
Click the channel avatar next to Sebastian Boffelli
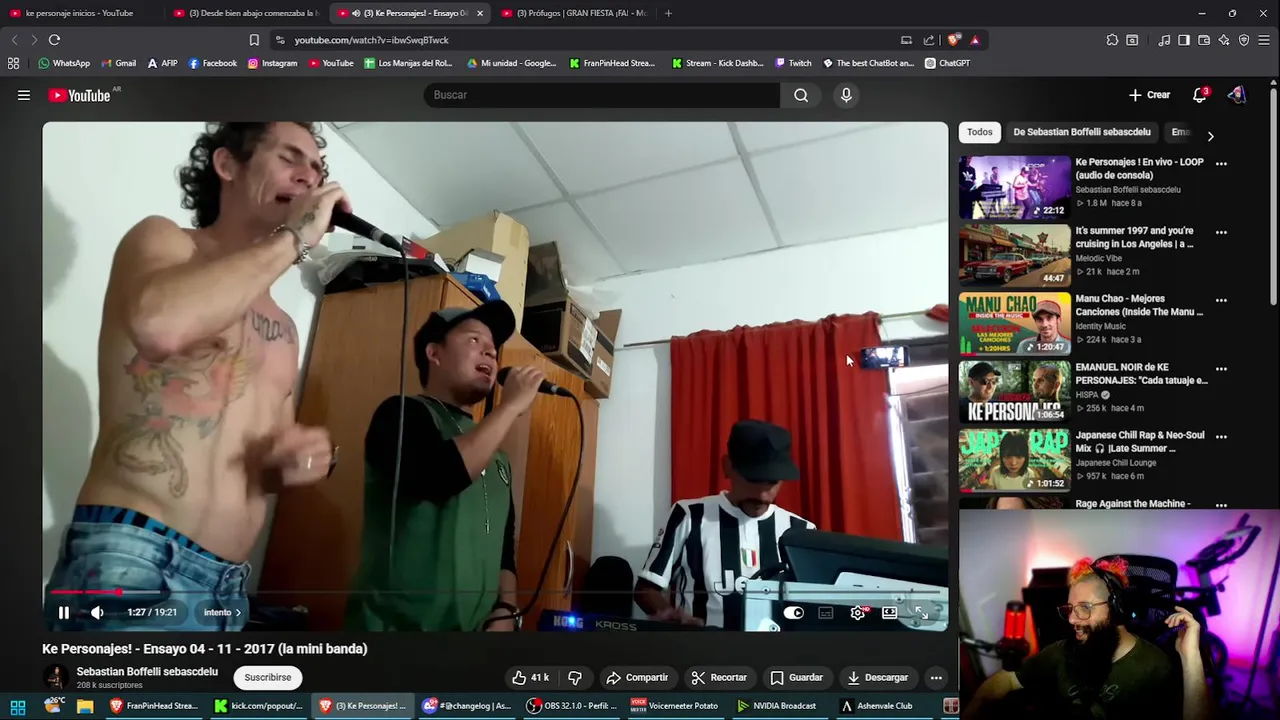tap(55, 677)
